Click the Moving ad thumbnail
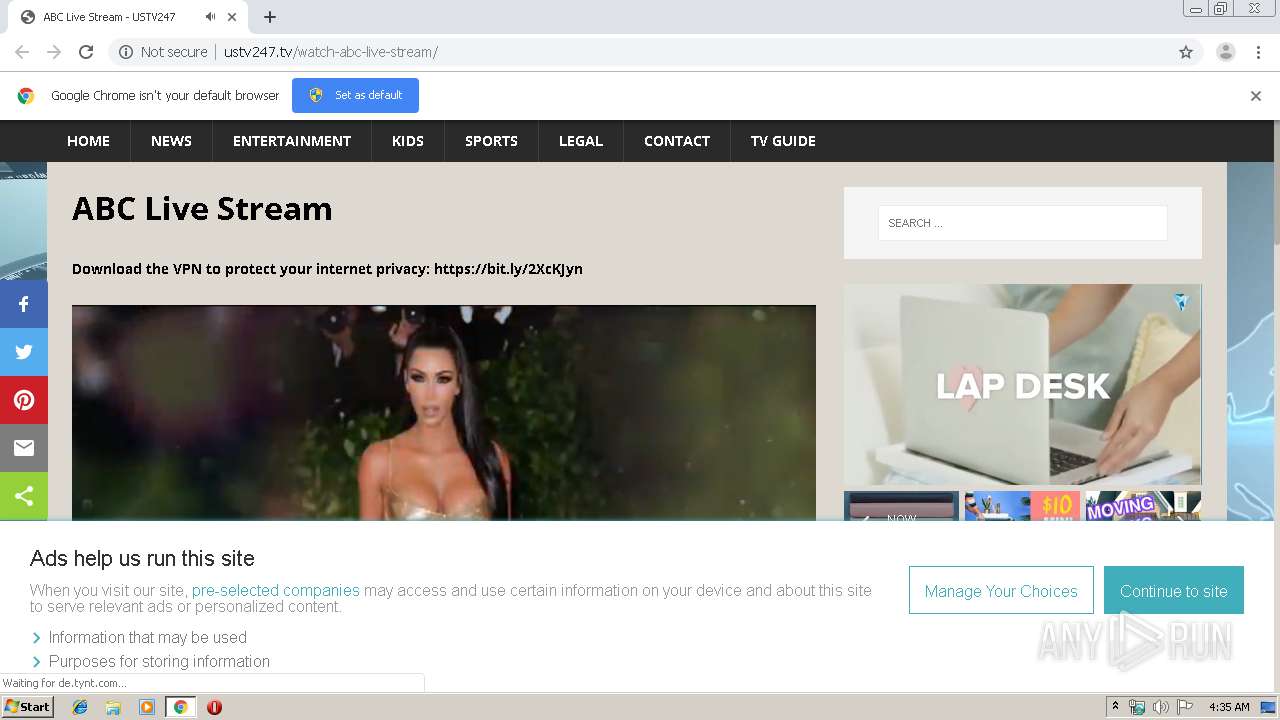This screenshot has height=720, width=1280. point(1143,506)
